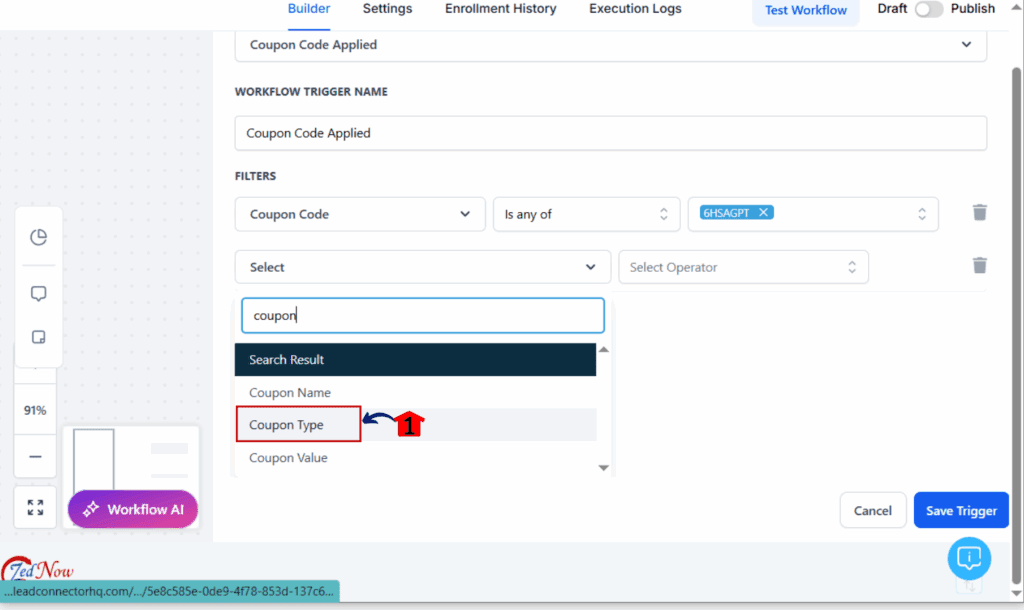Open the Enrollment History tab

pos(501,9)
